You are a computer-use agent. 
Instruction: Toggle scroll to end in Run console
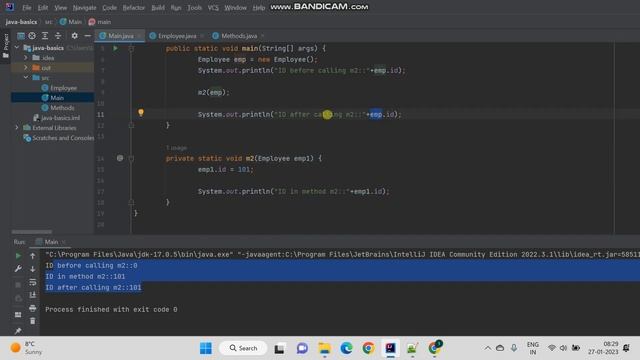click(33, 295)
